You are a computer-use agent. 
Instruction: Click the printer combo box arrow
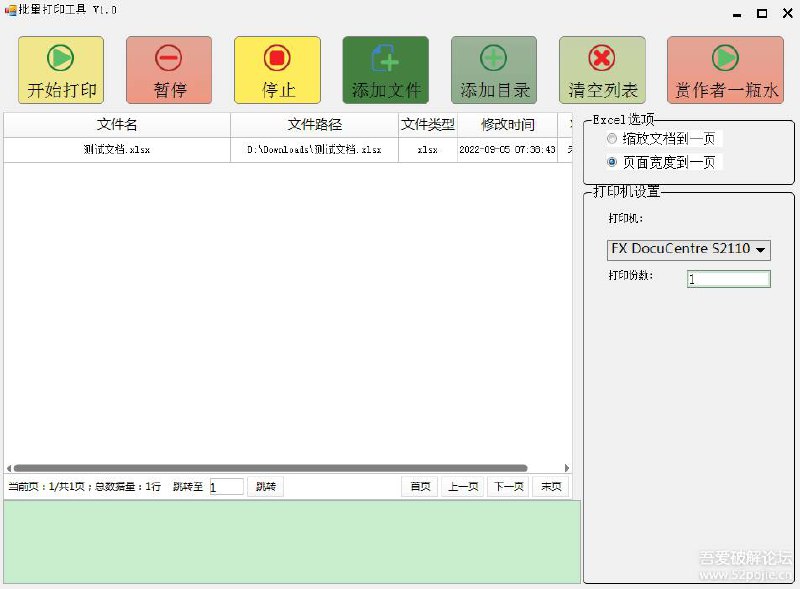763,249
